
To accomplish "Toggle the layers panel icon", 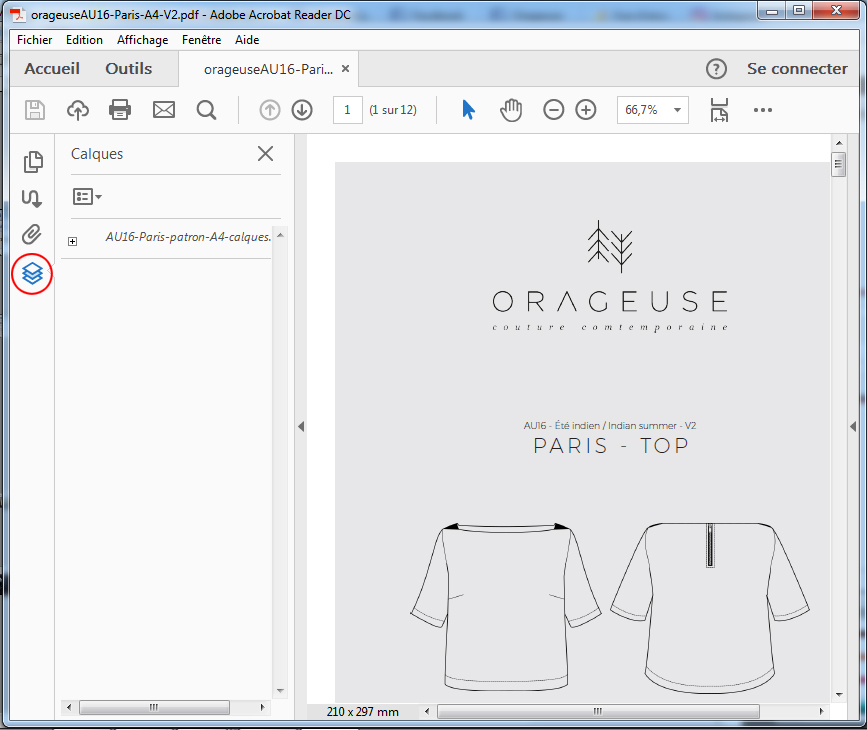I will click(x=32, y=273).
